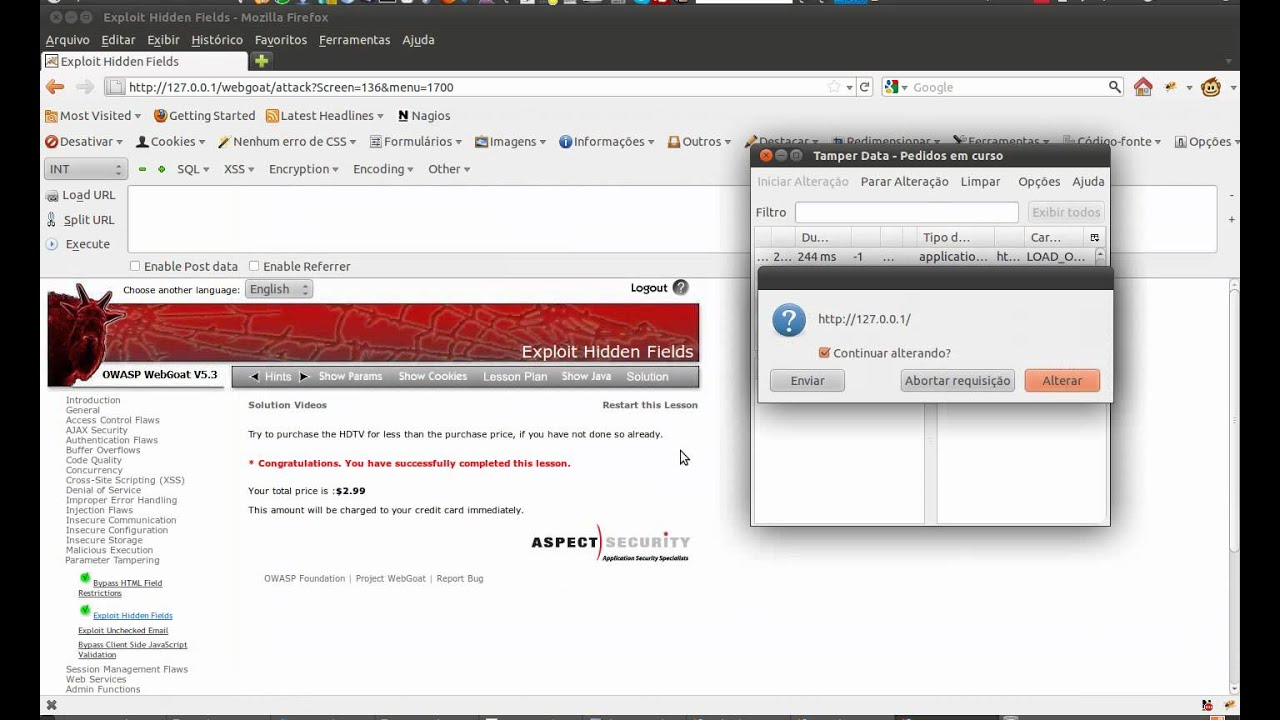Viewport: 1280px width, 720px height.
Task: Open Bypass HTML Field Restrictions lesson
Action: [120, 588]
